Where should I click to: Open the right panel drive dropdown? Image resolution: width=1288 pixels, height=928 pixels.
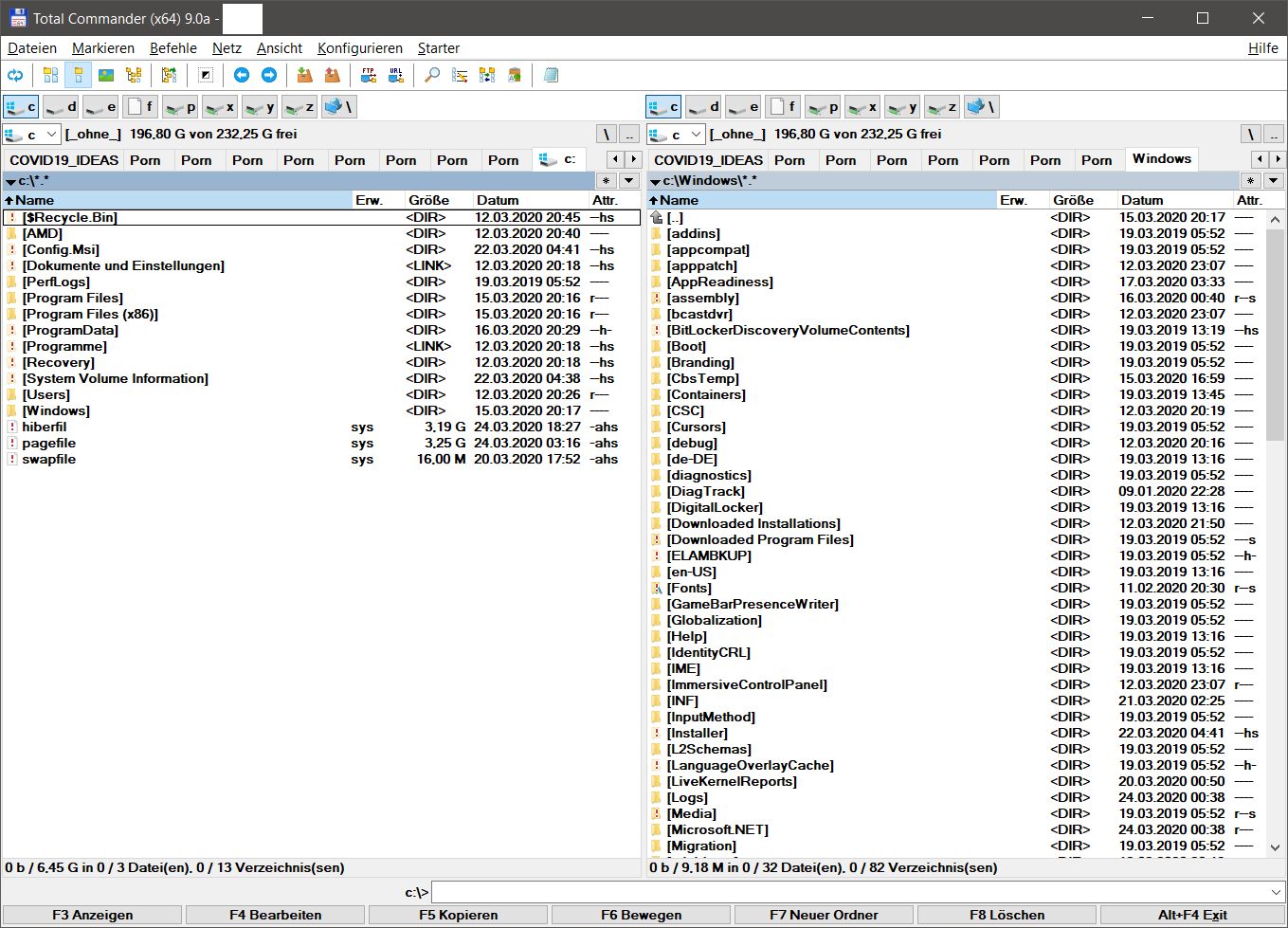point(677,135)
